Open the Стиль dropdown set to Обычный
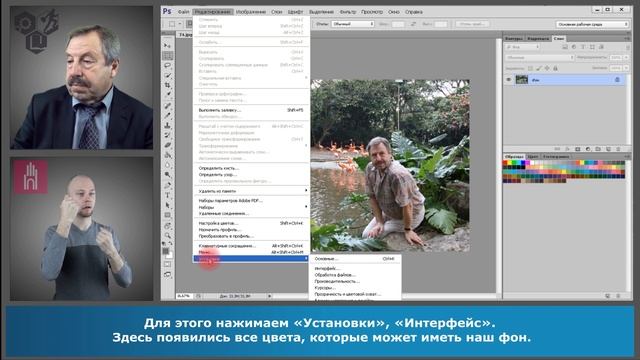The height and width of the screenshot is (360, 640). [353, 24]
